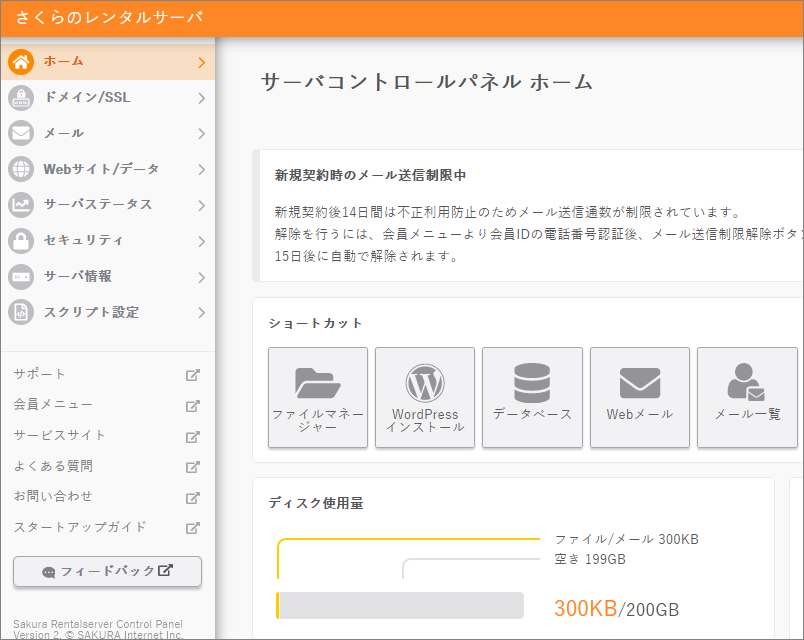Open the Webmail shortcut tile
This screenshot has width=804, height=640.
point(640,397)
